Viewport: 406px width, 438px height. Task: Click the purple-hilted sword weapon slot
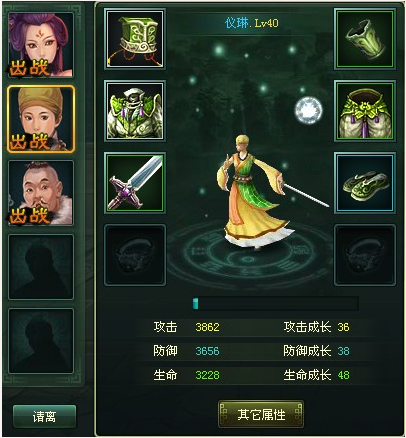point(135,183)
